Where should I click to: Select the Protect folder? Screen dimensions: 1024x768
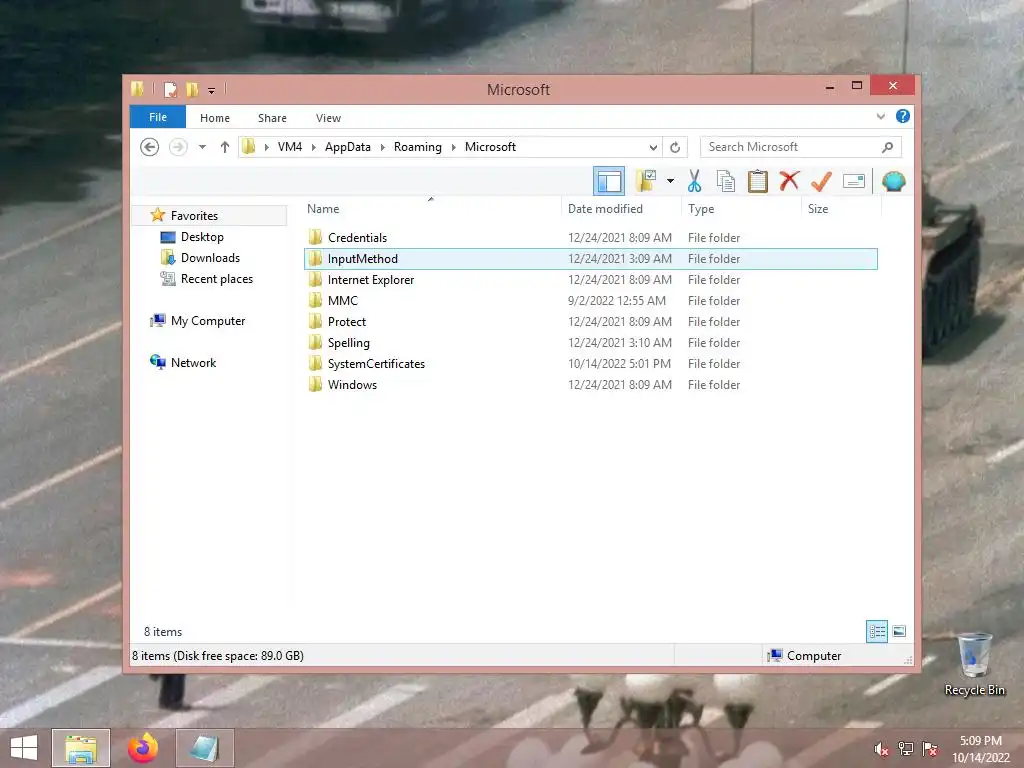pos(590,321)
